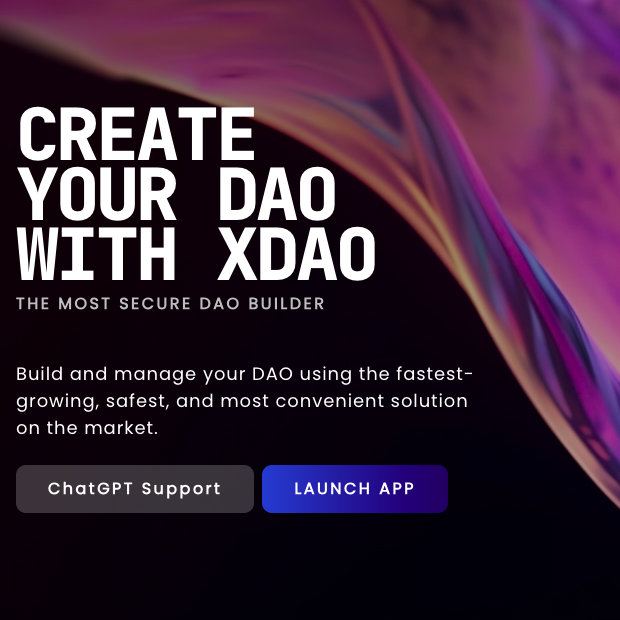
Task: Open ChatGPT Support
Action: 135,489
